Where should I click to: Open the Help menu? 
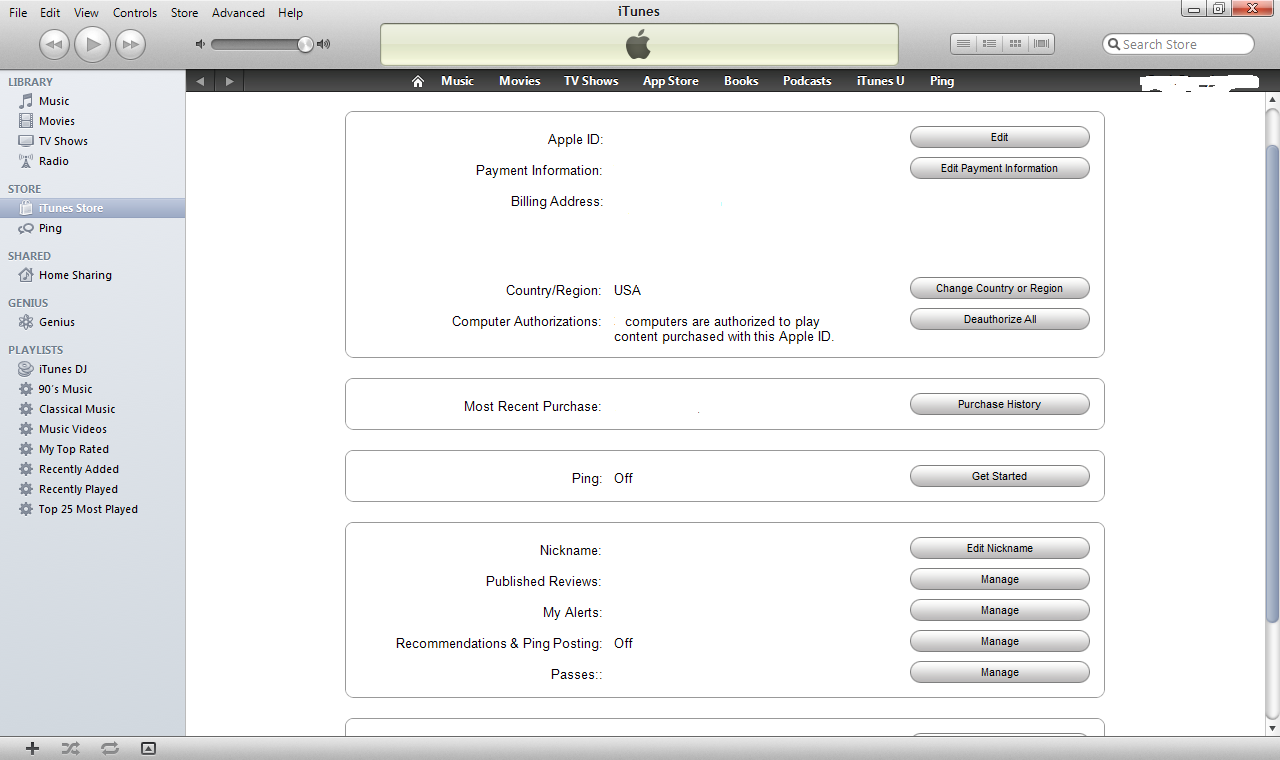click(x=290, y=13)
